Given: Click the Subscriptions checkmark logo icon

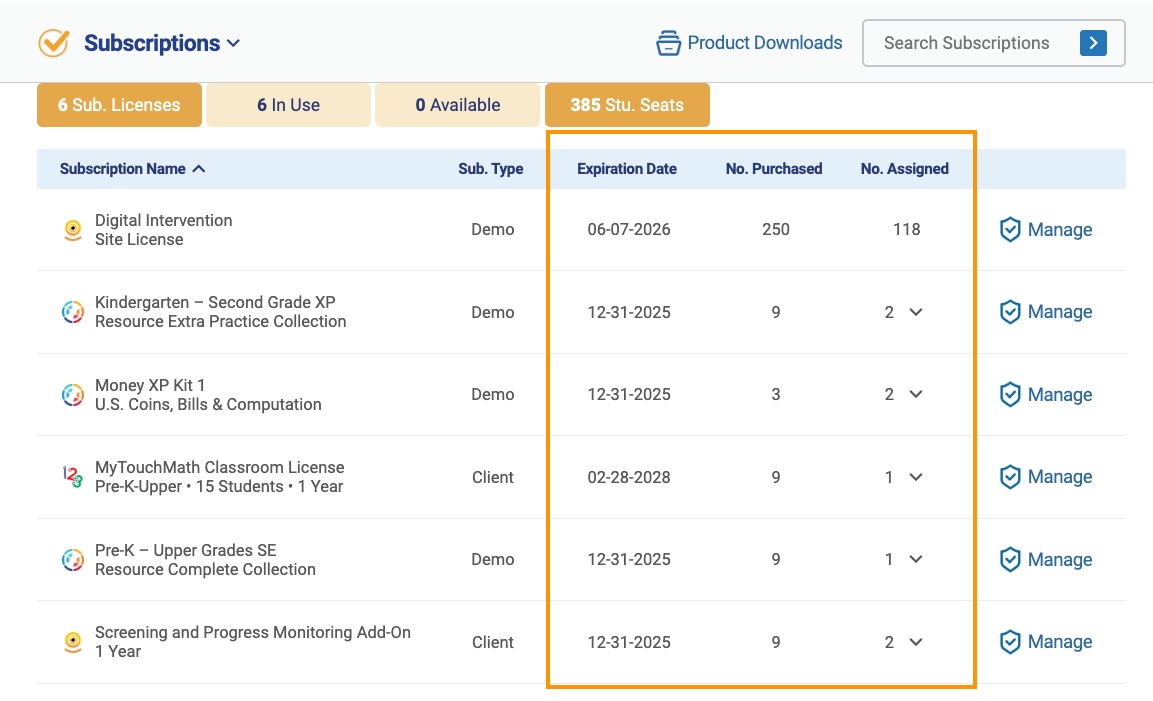Looking at the screenshot, I should (53, 43).
